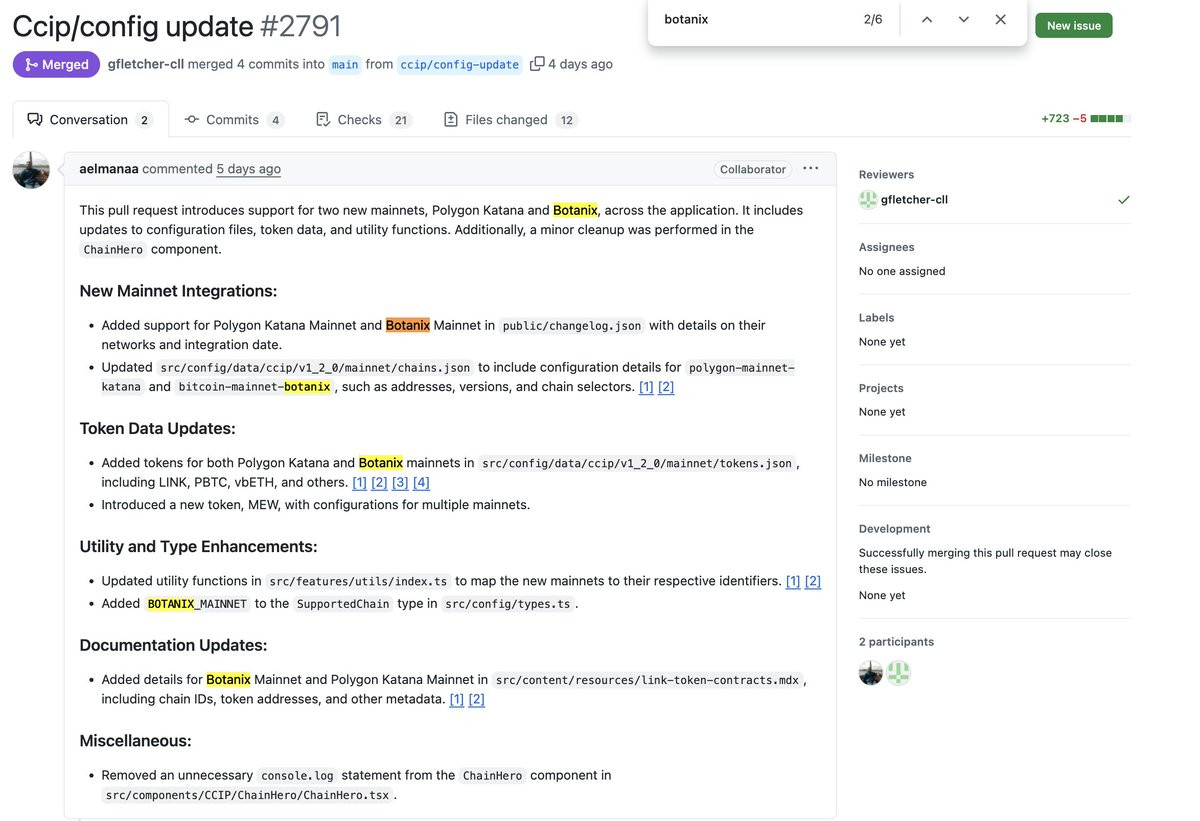The image size is (1200, 821).
Task: Click the Development sidebar heading
Action: pos(894,529)
